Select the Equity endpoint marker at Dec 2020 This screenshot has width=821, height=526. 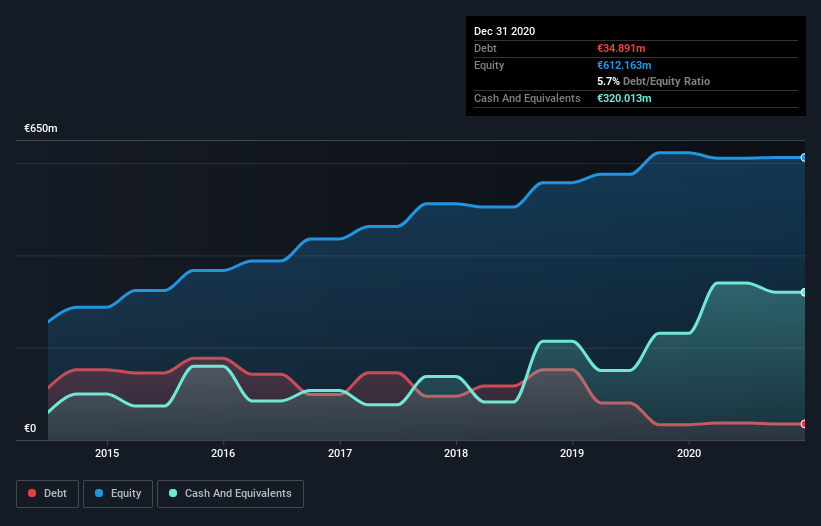click(x=804, y=158)
